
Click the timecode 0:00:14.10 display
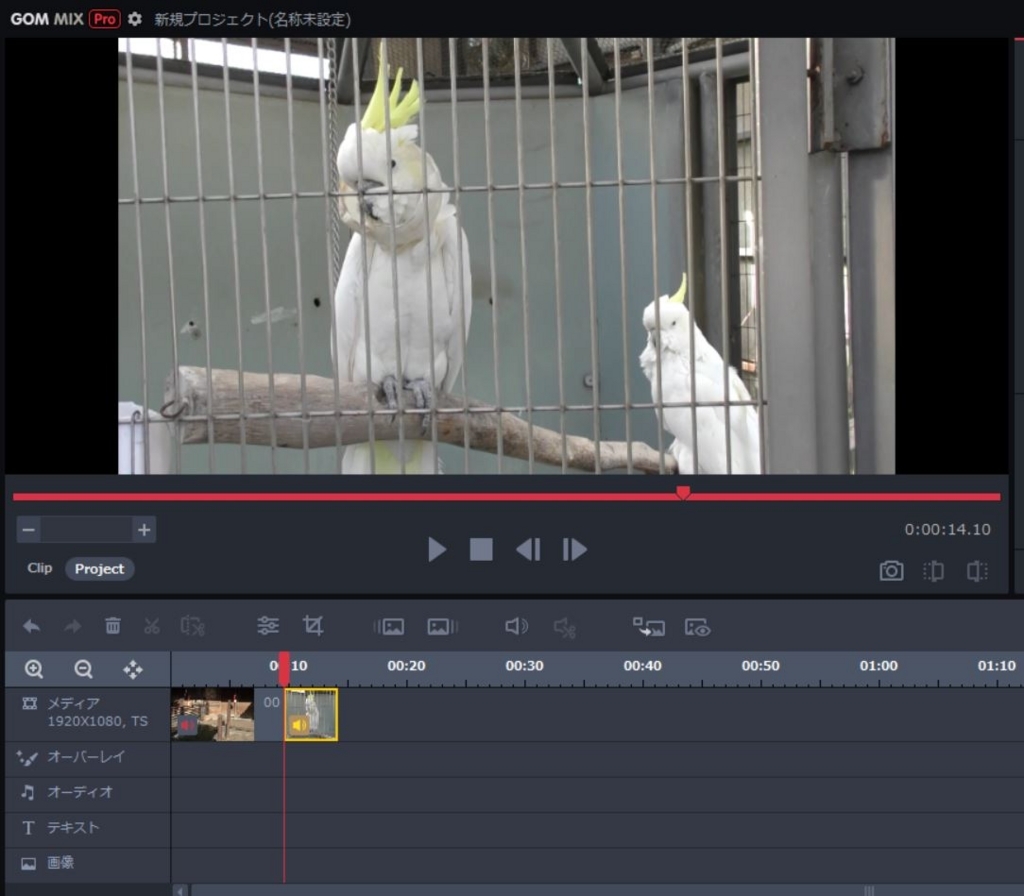(x=947, y=530)
